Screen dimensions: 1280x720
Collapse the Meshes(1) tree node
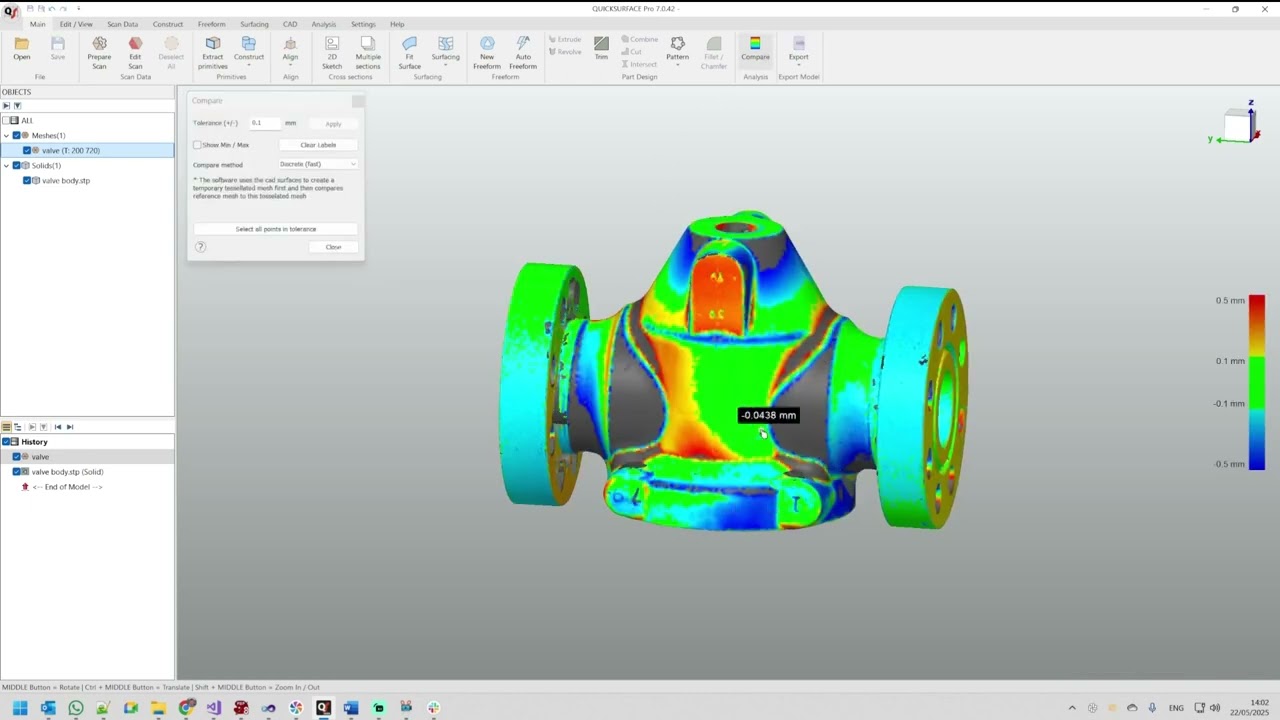[x=6, y=135]
